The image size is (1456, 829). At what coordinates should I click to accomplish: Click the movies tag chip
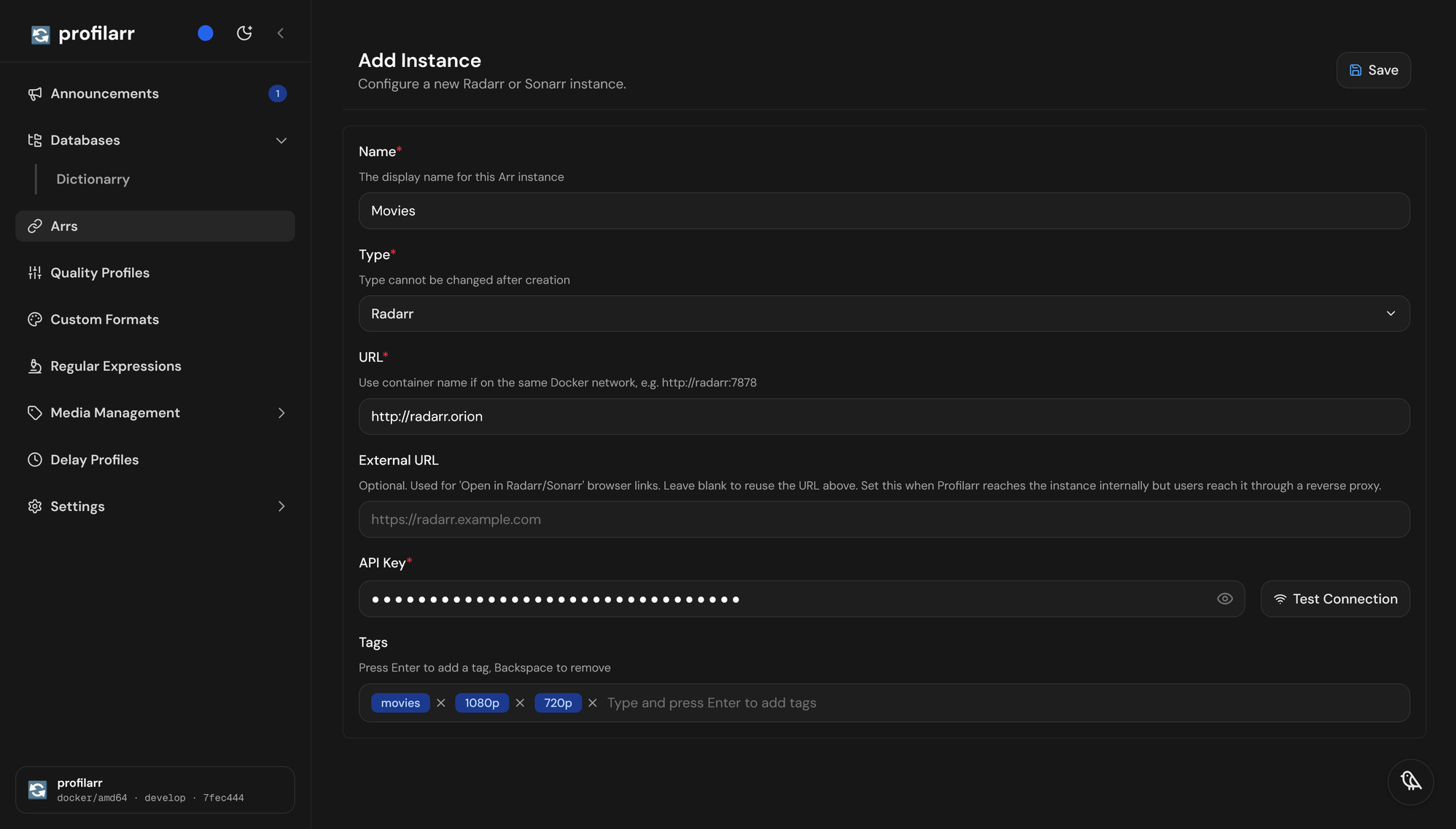tap(400, 703)
